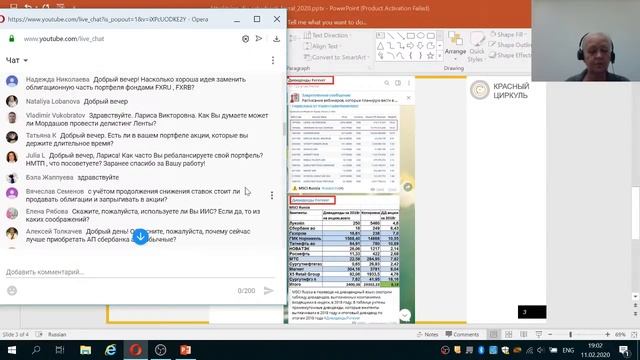Image resolution: width=640 pixels, height=360 pixels.
Task: Open the chat popup's three-dot options menu
Action: 273,60
